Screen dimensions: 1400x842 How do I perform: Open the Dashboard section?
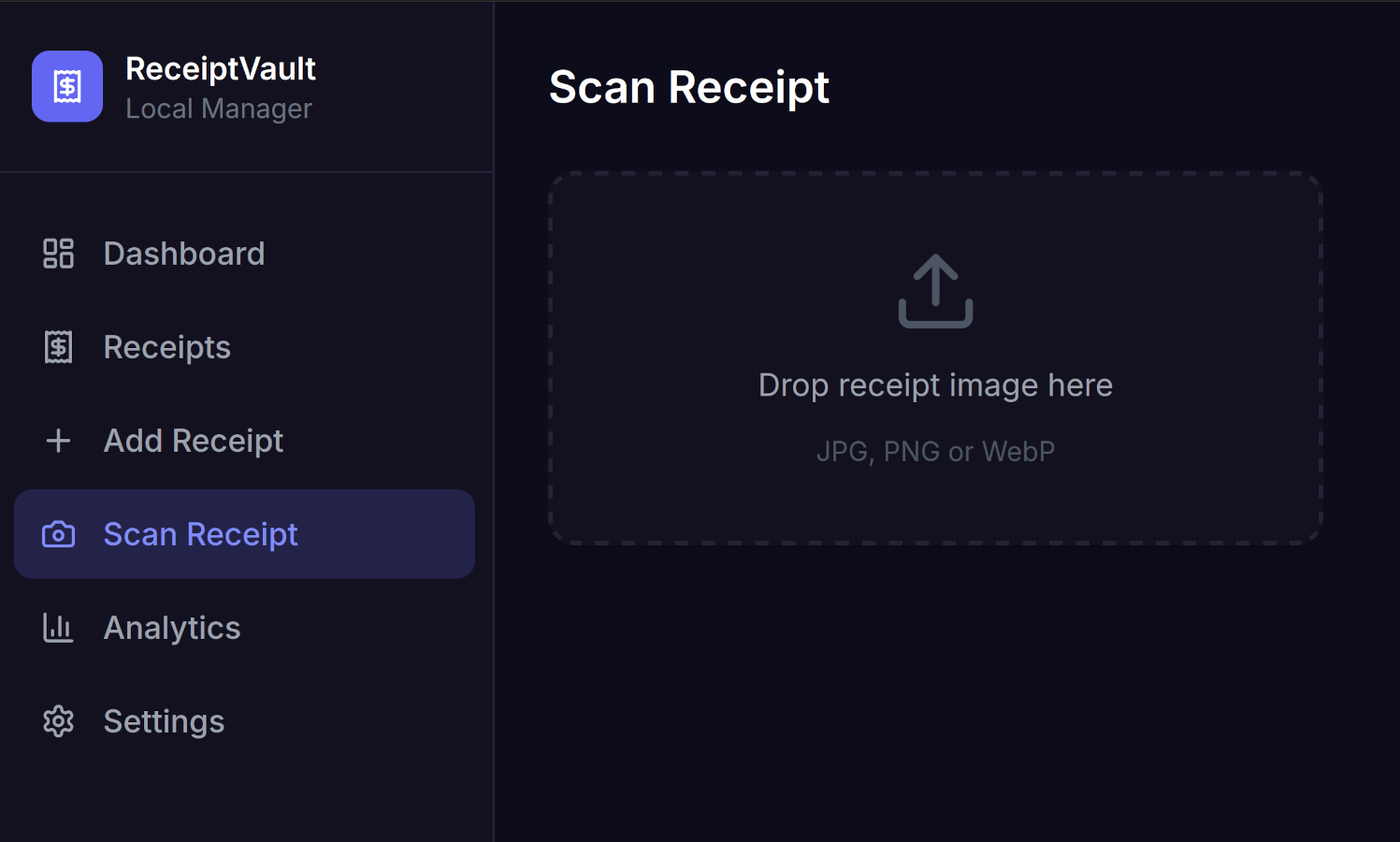pyautogui.click(x=184, y=253)
